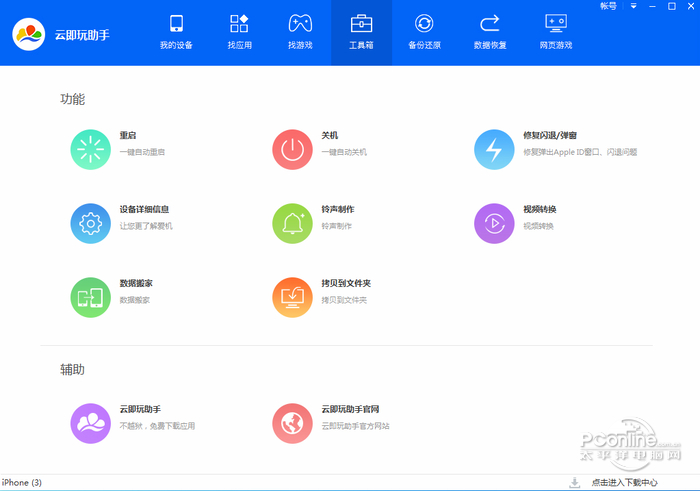The width and height of the screenshot is (700, 491).
Task: Click the blue lightning 修复闪退 icon
Action: click(494, 150)
